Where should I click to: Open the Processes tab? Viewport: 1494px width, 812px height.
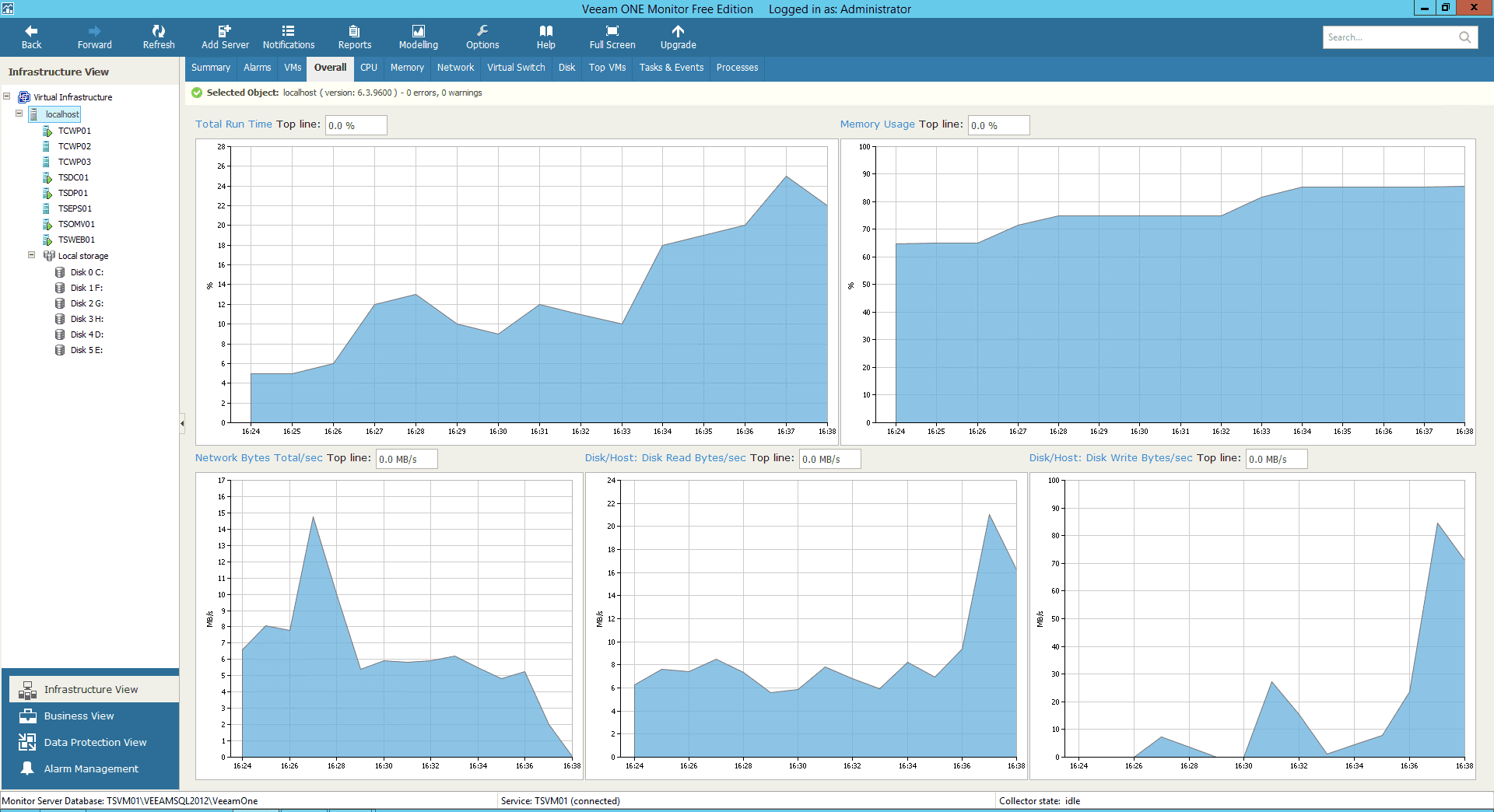click(x=737, y=68)
